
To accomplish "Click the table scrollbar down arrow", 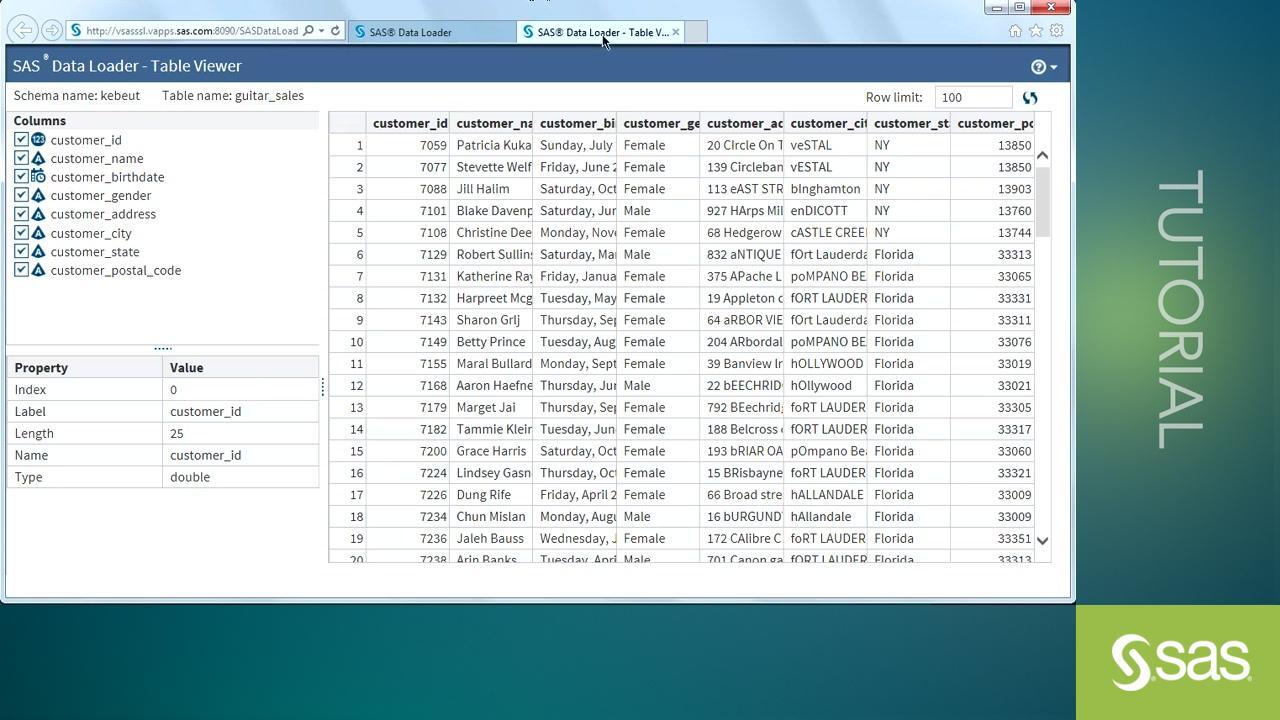I will [x=1042, y=541].
